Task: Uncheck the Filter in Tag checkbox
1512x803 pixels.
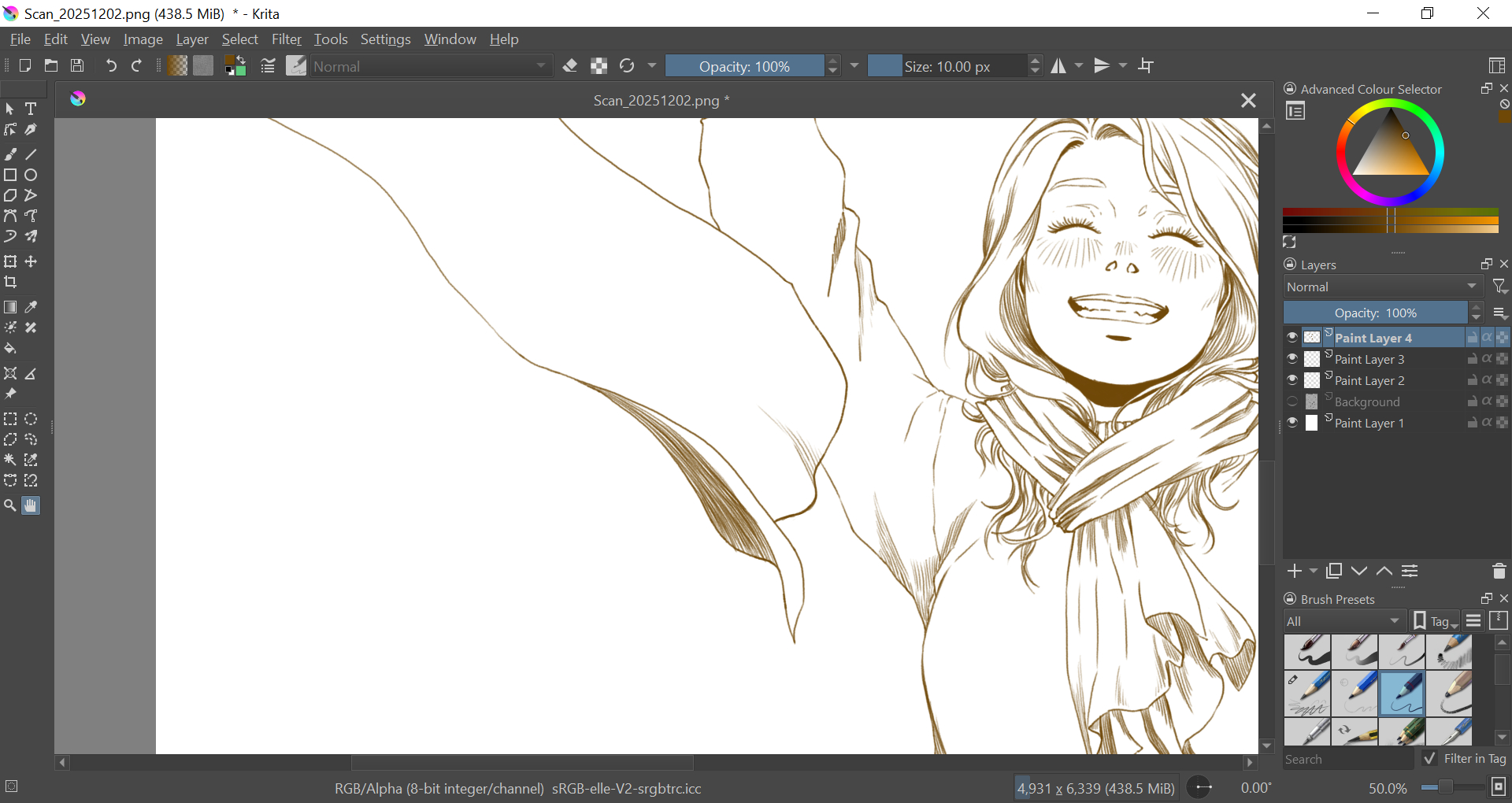Action: pos(1430,758)
